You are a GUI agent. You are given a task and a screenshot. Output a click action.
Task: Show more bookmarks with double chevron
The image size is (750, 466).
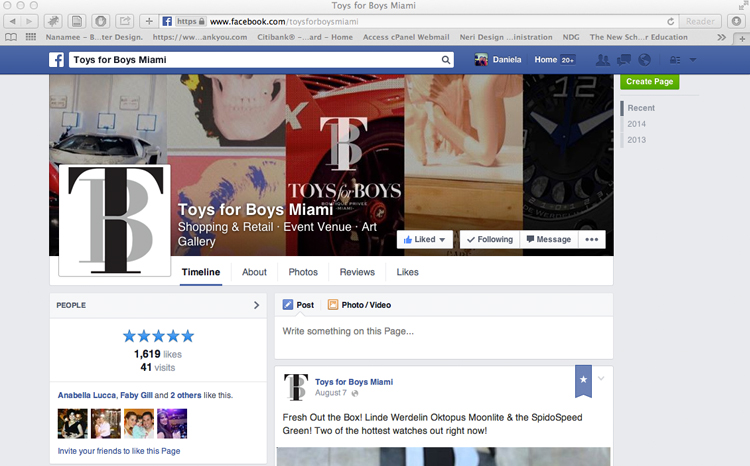pyautogui.click(x=721, y=37)
